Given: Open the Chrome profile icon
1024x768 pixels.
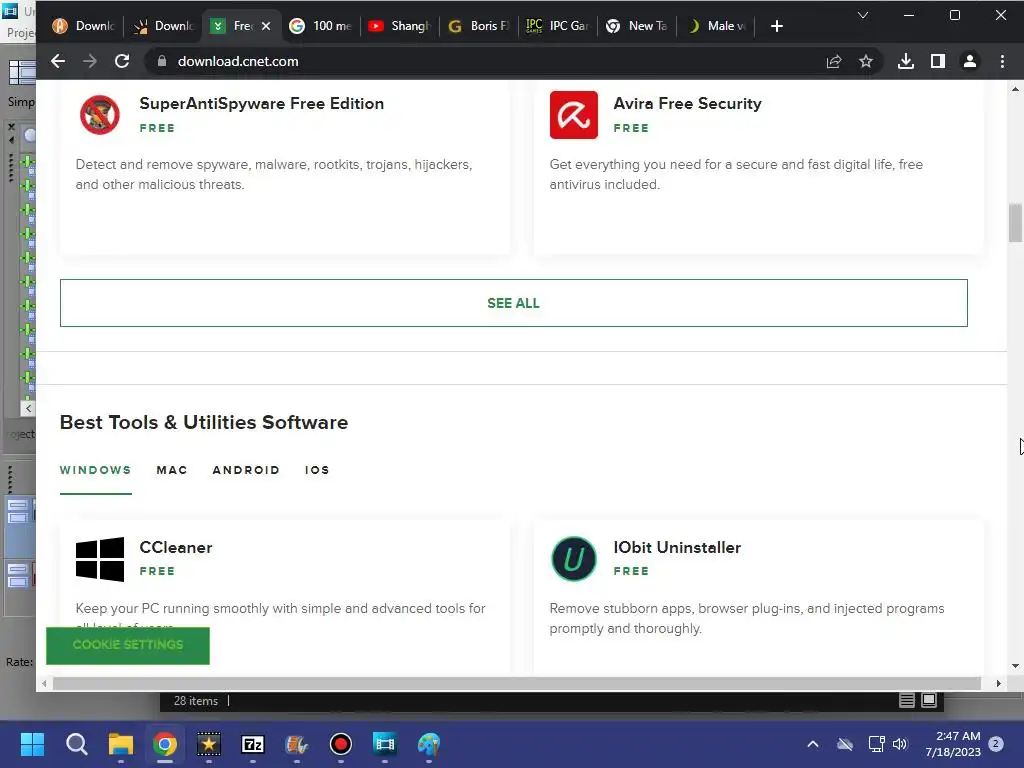Looking at the screenshot, I should point(970,61).
